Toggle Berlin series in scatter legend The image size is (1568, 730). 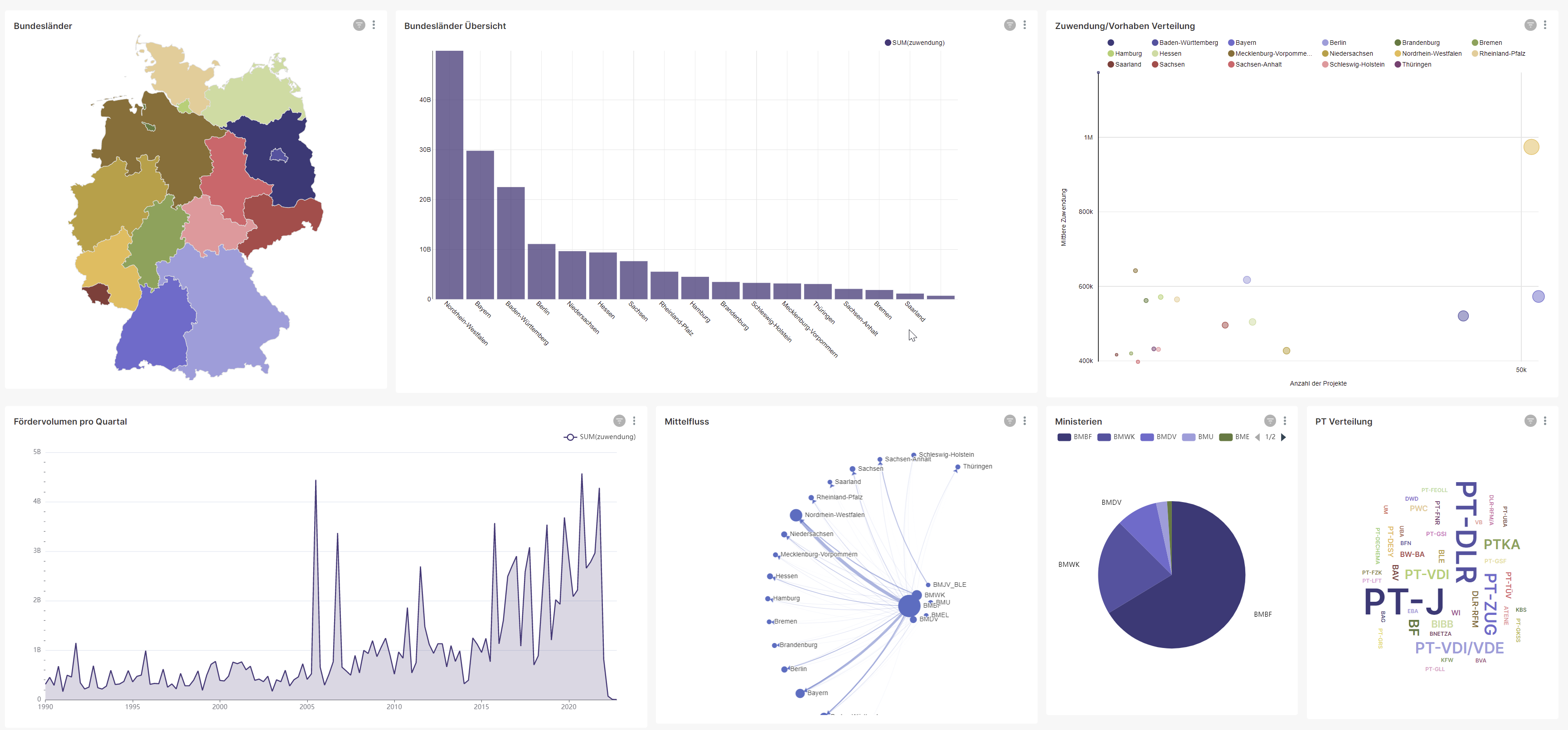coord(1334,43)
